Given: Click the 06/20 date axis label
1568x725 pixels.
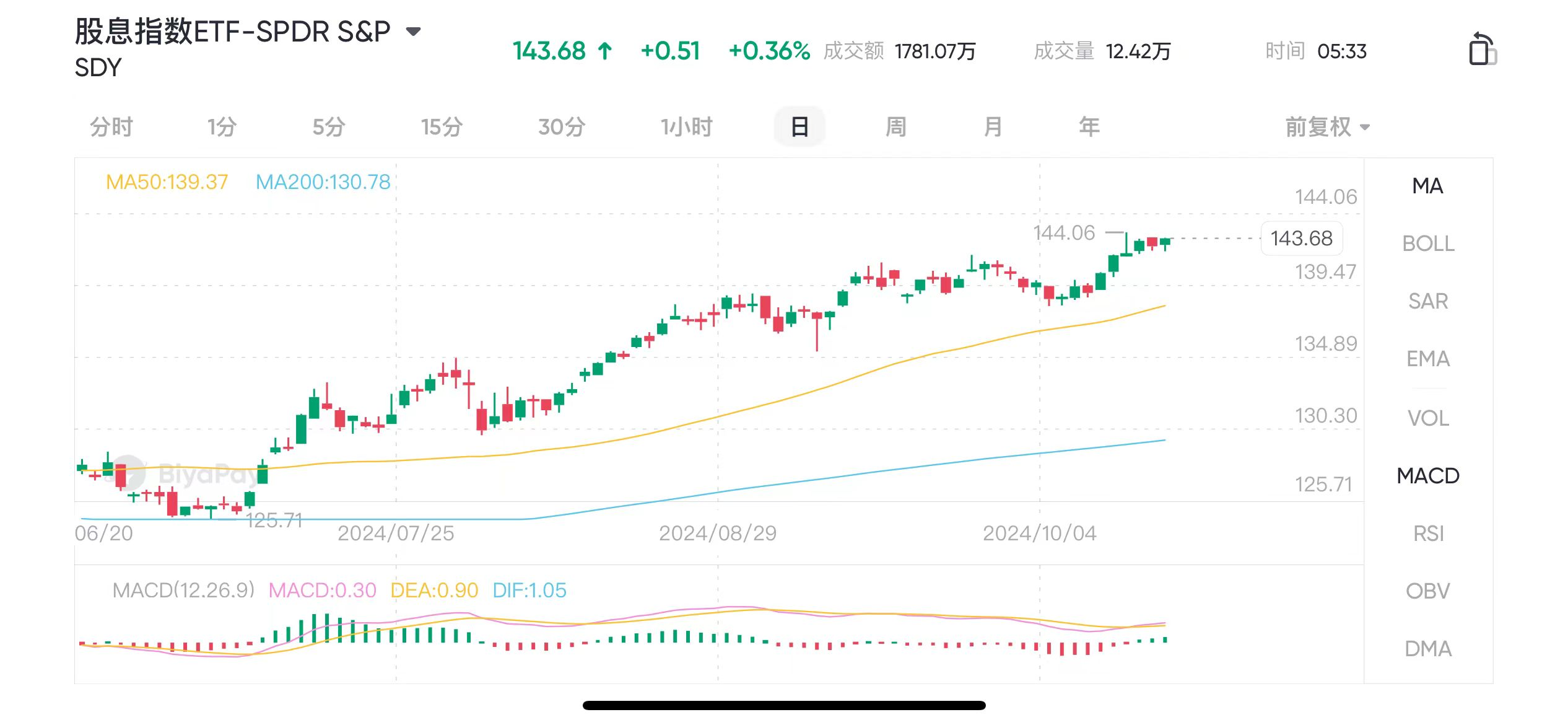Looking at the screenshot, I should (x=103, y=534).
